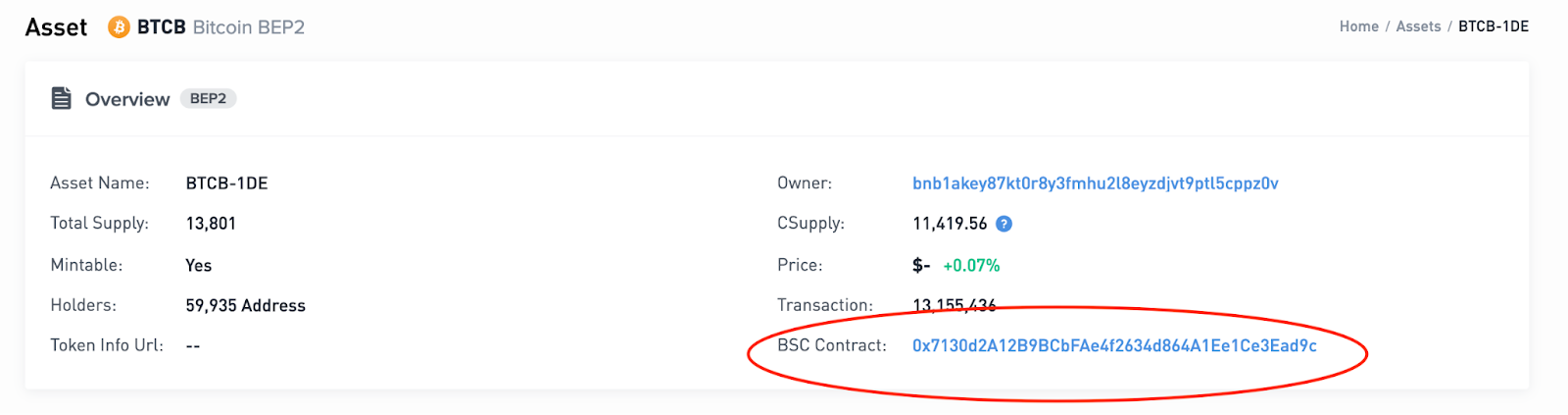
Task: Click the Transaction count 13,155,436
Action: (x=954, y=305)
